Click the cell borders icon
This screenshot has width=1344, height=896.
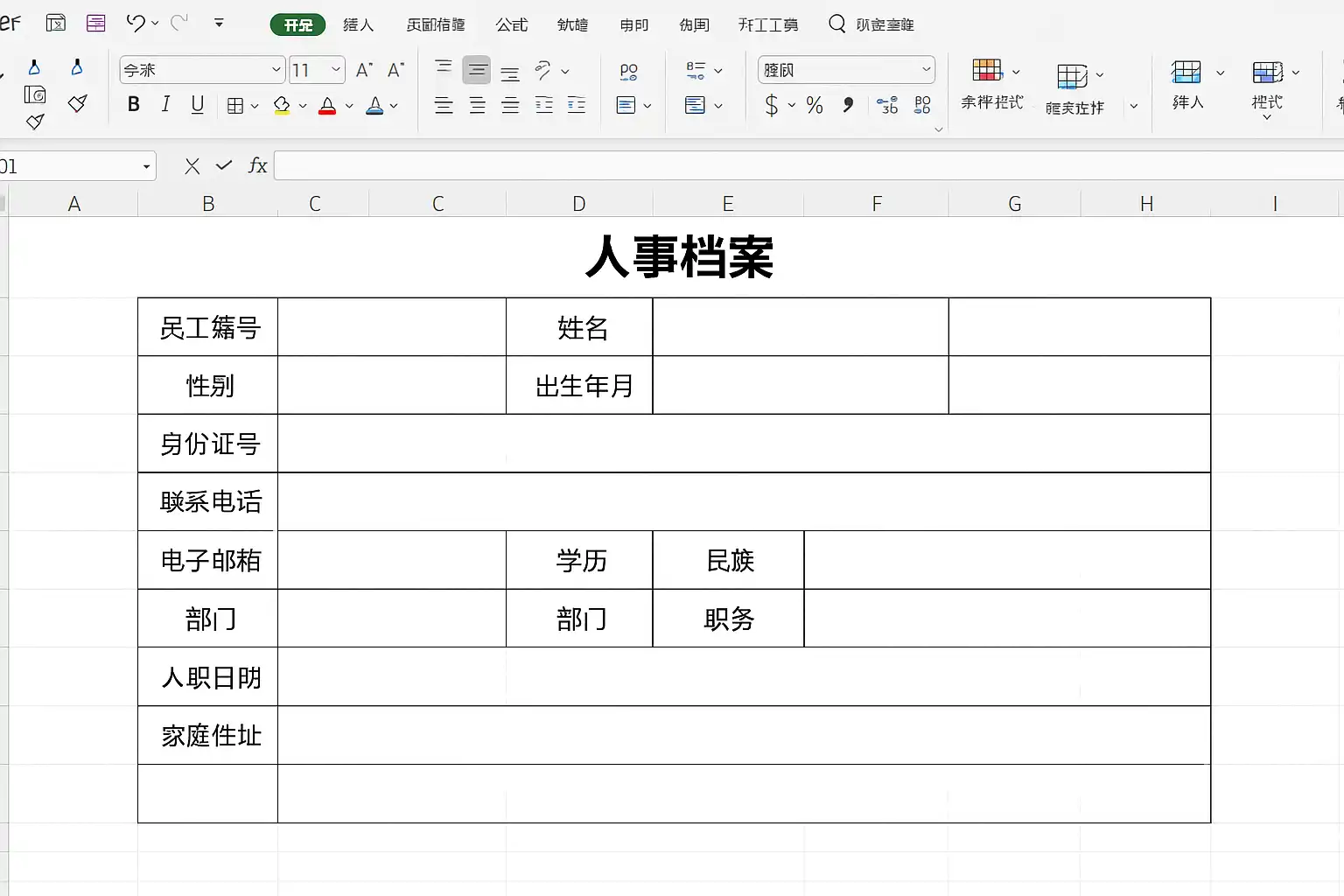pyautogui.click(x=234, y=106)
